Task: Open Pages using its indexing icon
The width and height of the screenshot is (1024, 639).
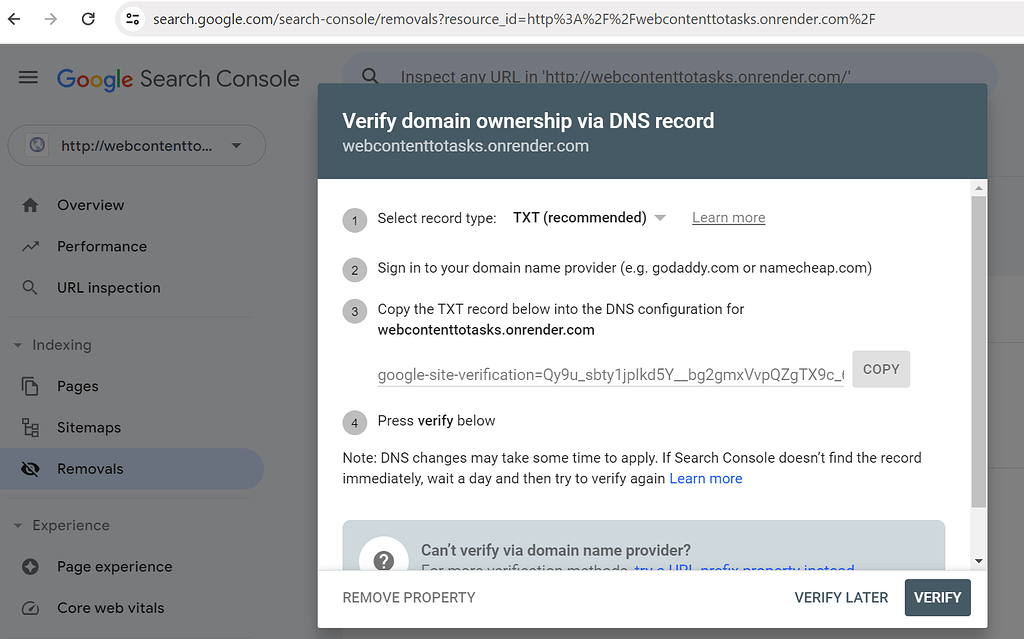Action: coord(30,386)
